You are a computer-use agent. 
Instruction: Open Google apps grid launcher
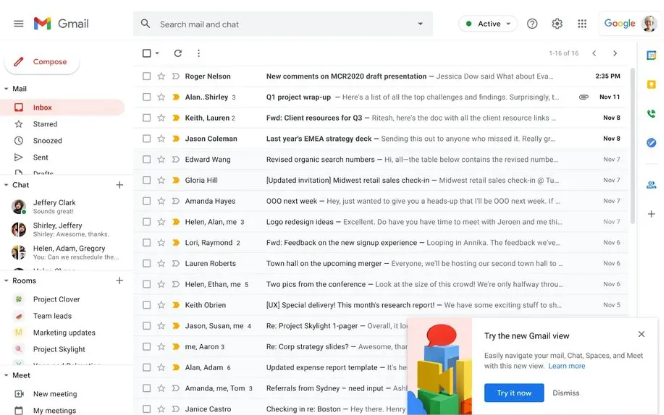(x=582, y=24)
